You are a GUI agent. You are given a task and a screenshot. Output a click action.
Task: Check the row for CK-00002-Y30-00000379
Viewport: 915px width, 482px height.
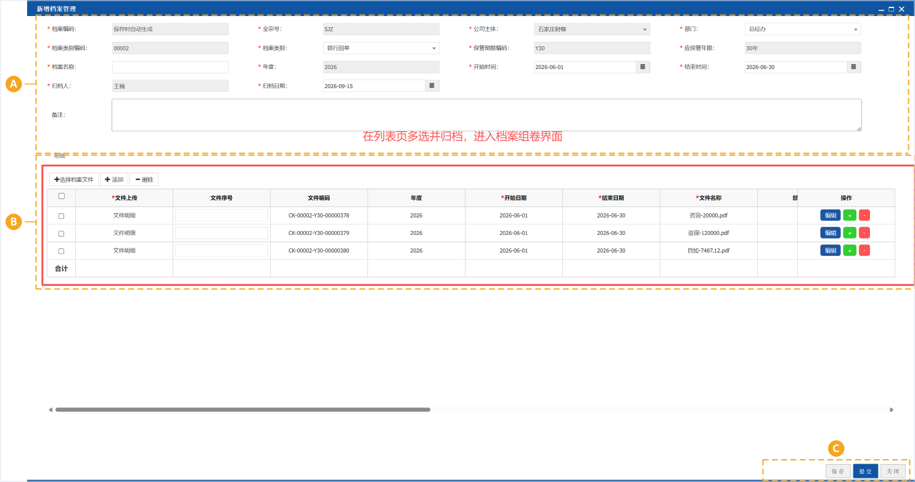[x=61, y=233]
